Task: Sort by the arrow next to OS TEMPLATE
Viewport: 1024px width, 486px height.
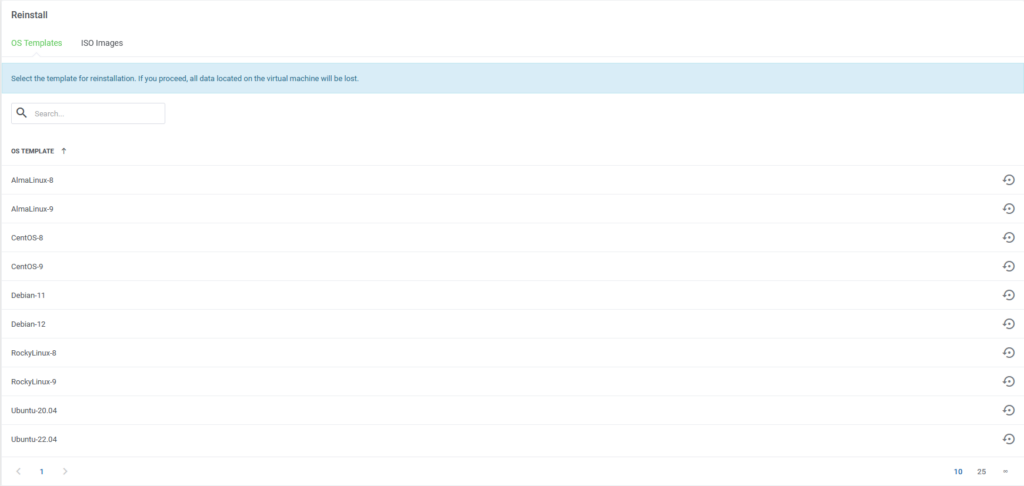Action: tap(63, 151)
